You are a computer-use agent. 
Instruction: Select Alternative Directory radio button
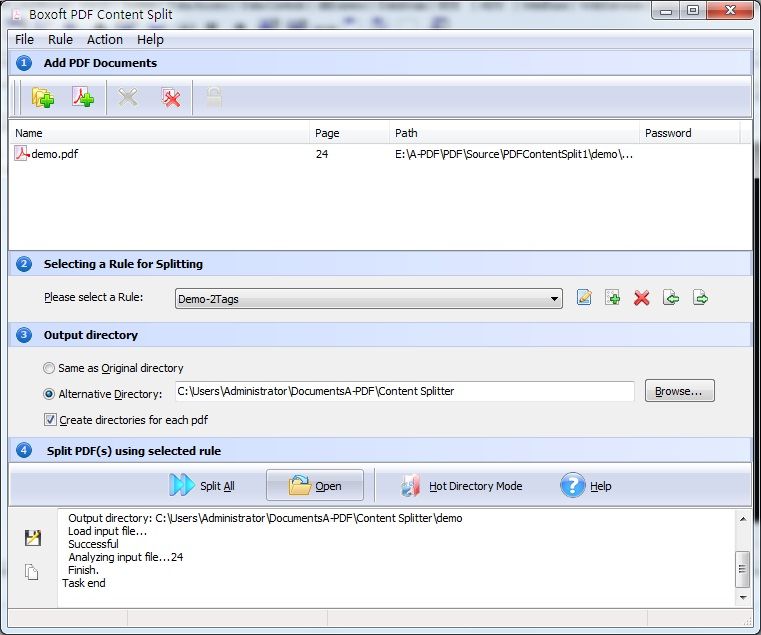point(49,394)
